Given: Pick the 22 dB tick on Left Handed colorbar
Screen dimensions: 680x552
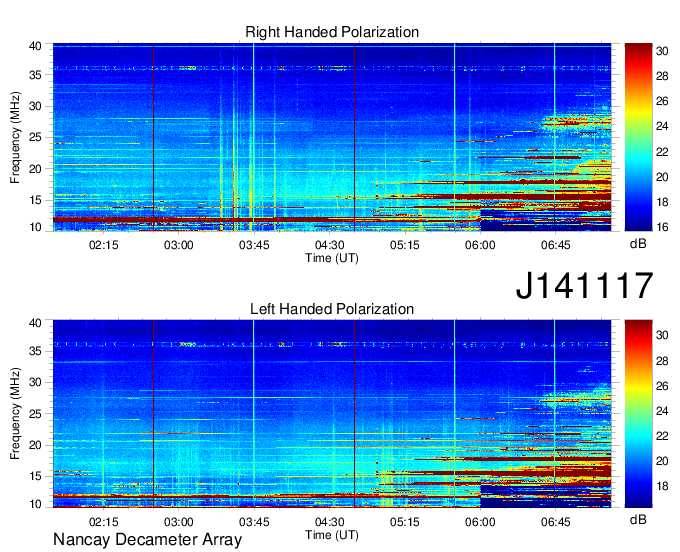Looking at the screenshot, I should (662, 436).
